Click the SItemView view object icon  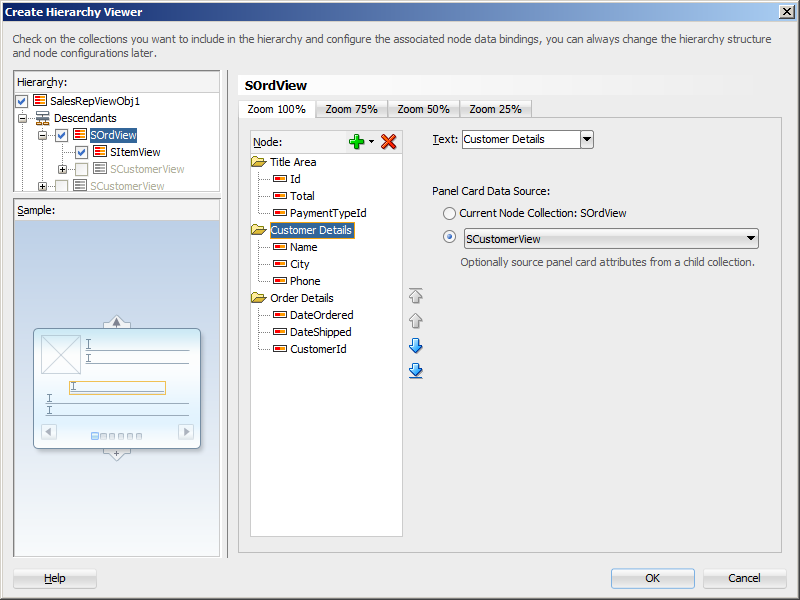tap(100, 152)
